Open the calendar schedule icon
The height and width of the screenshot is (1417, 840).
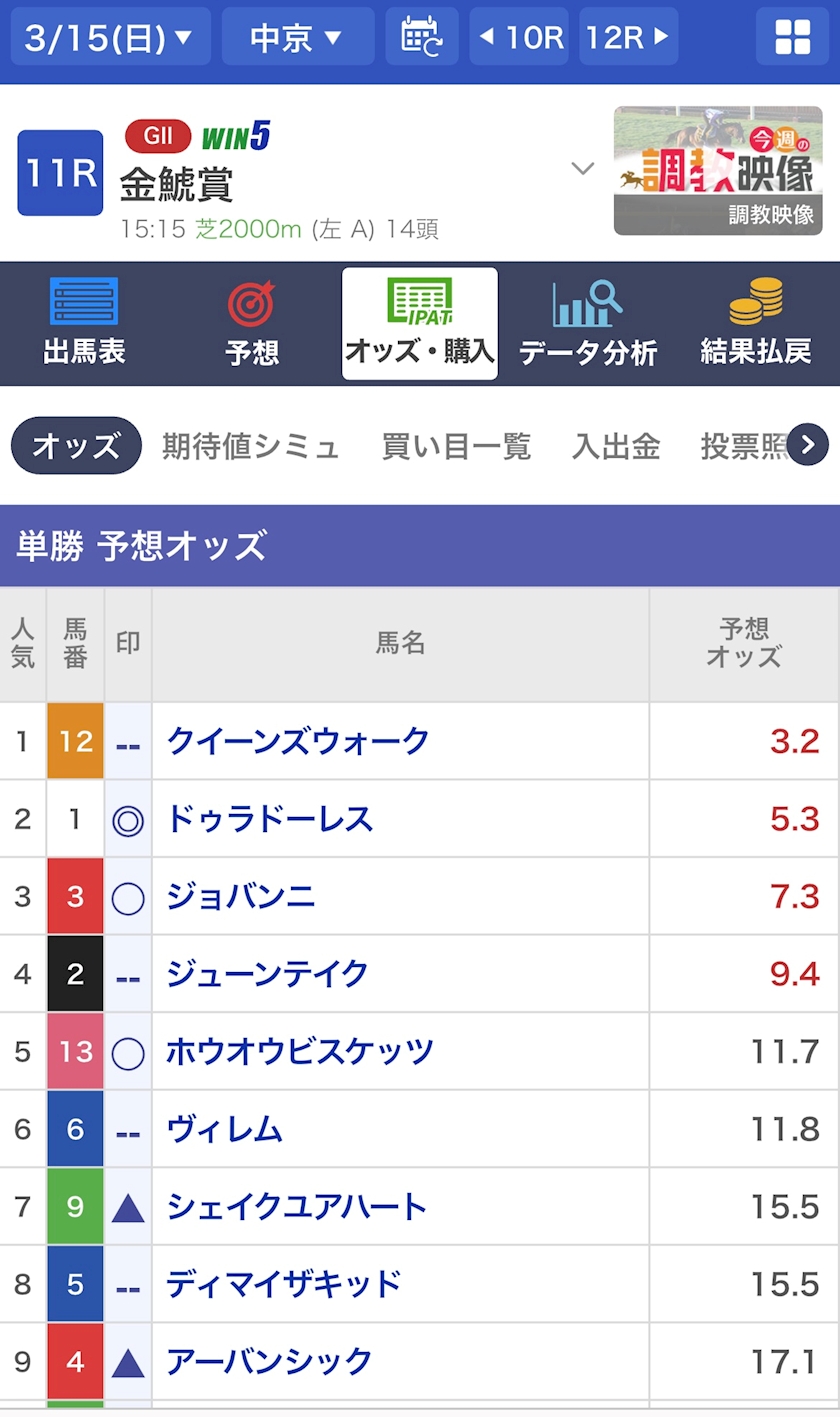pyautogui.click(x=421, y=37)
